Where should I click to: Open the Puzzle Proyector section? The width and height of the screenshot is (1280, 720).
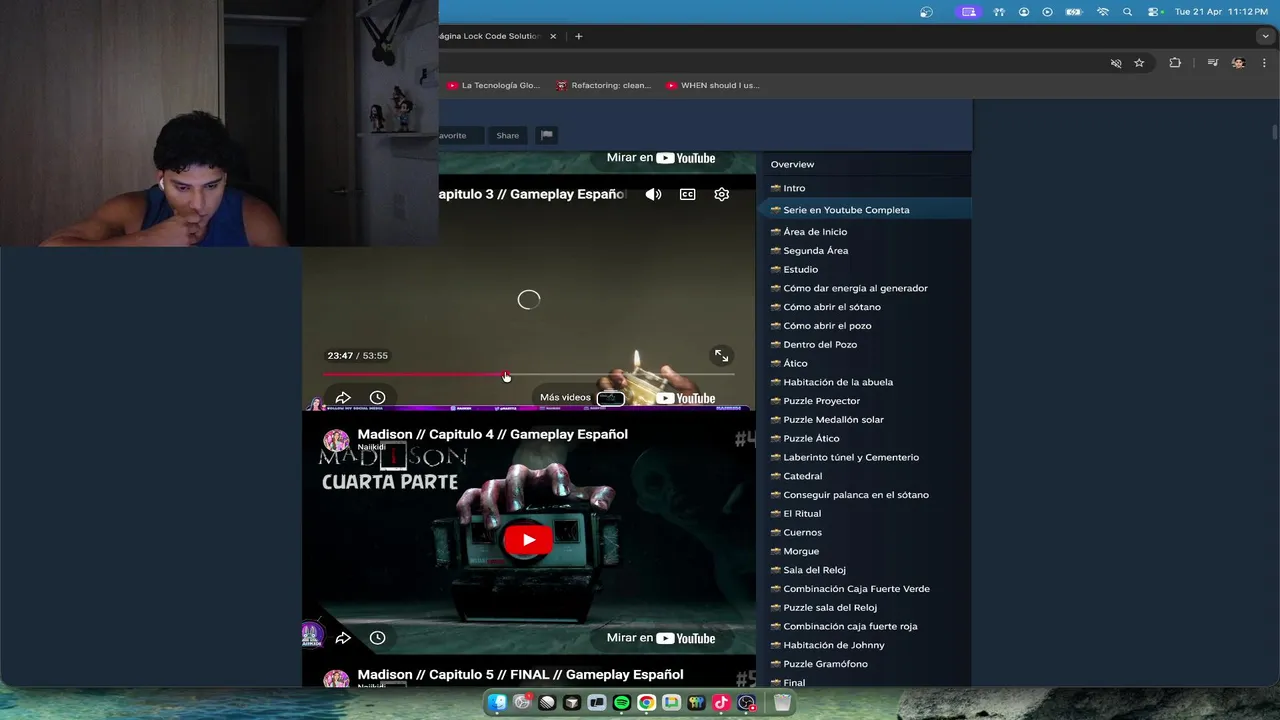(821, 401)
